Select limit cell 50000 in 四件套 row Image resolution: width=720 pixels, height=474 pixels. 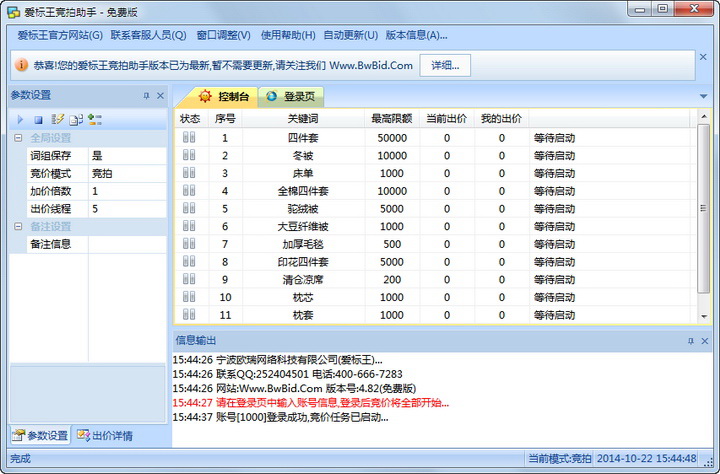tap(392, 138)
